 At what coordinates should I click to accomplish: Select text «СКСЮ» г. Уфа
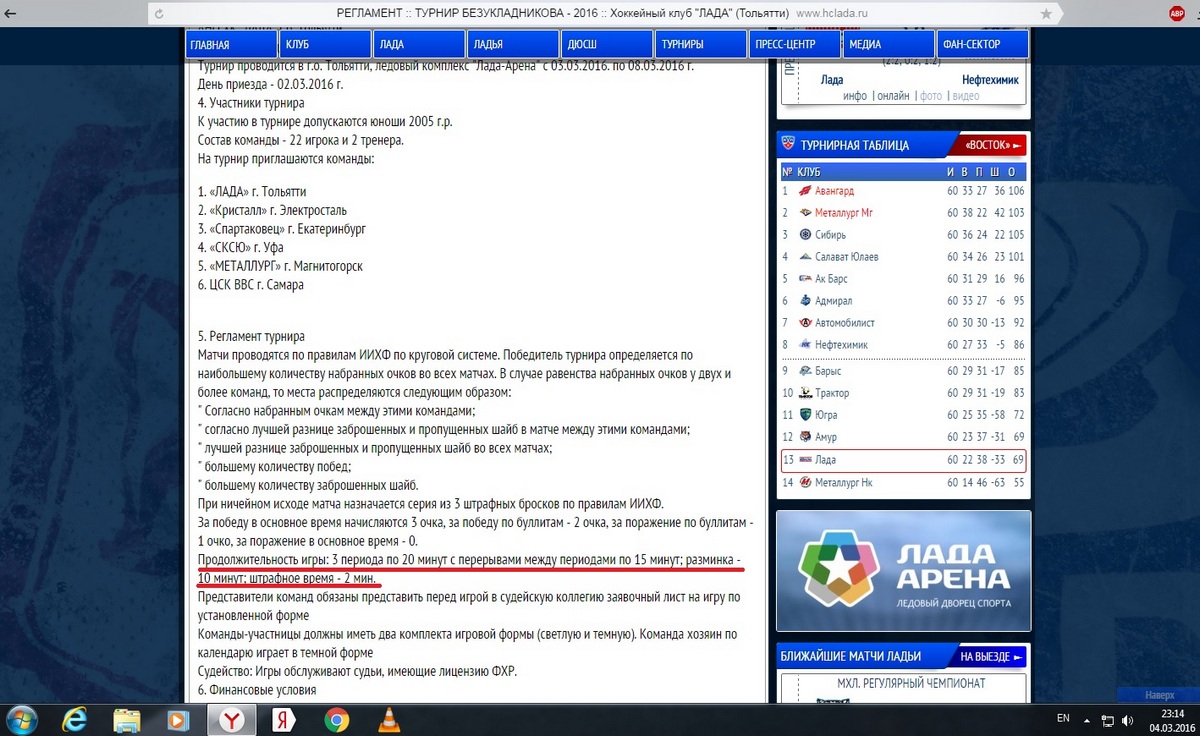(246, 247)
